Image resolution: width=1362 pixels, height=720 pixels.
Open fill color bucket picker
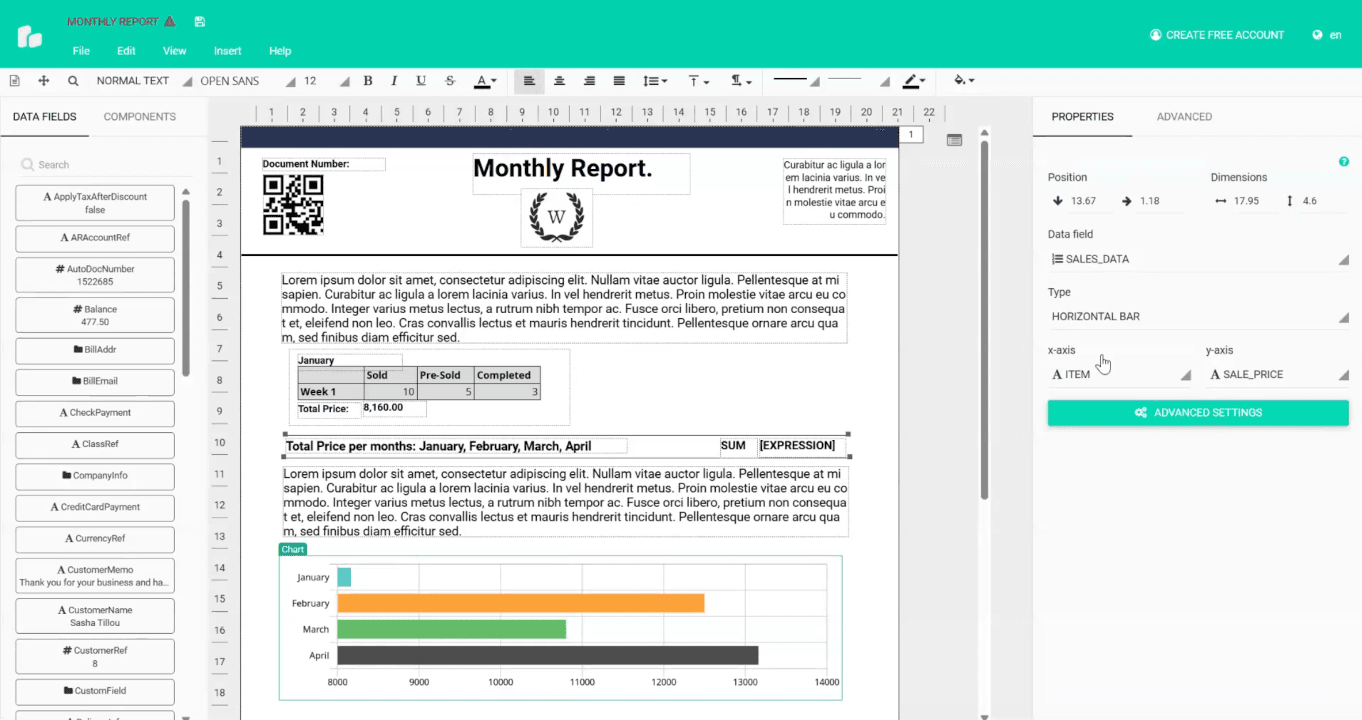click(964, 81)
